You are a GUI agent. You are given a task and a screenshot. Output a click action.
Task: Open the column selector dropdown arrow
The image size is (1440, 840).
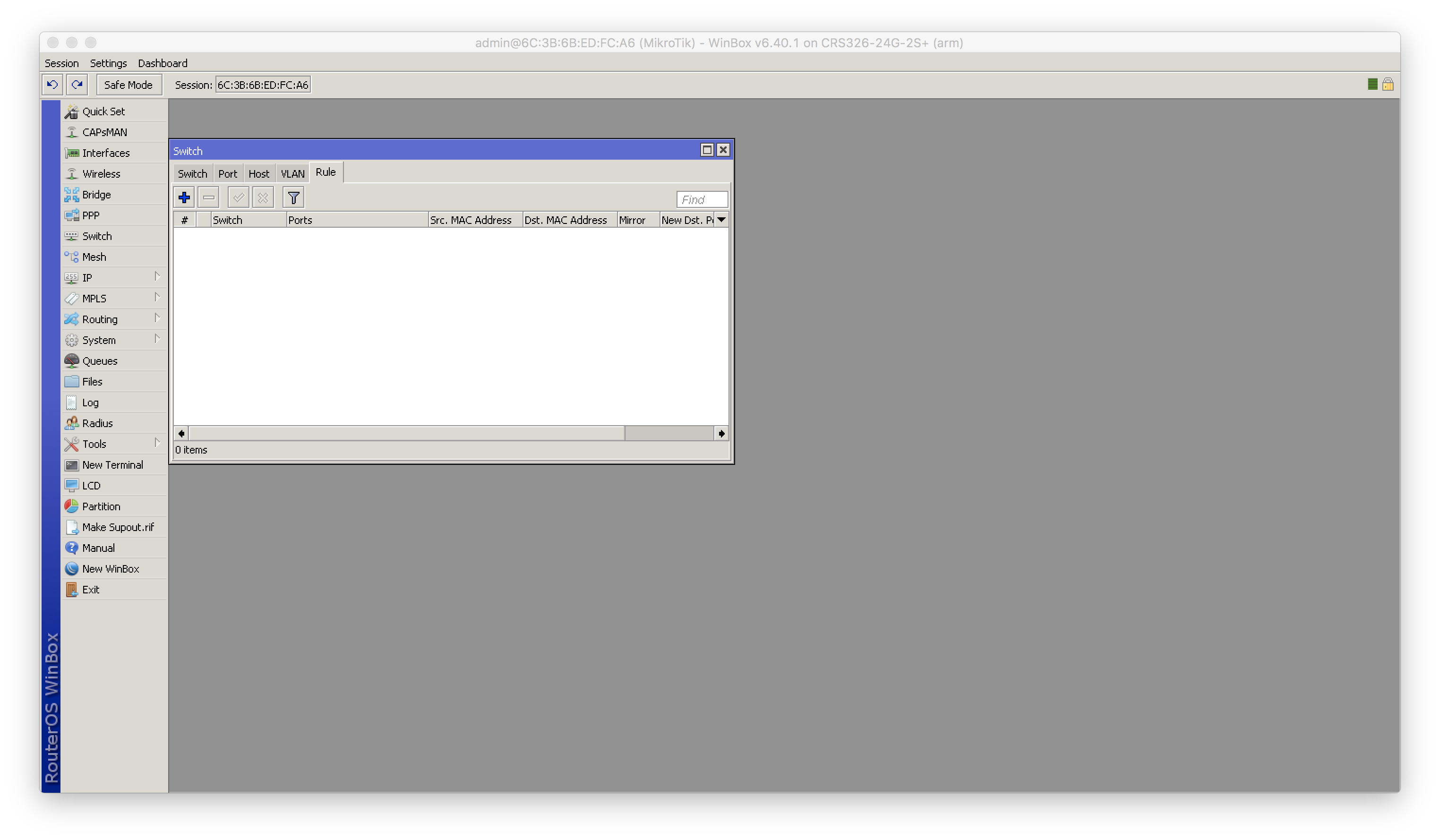point(721,220)
